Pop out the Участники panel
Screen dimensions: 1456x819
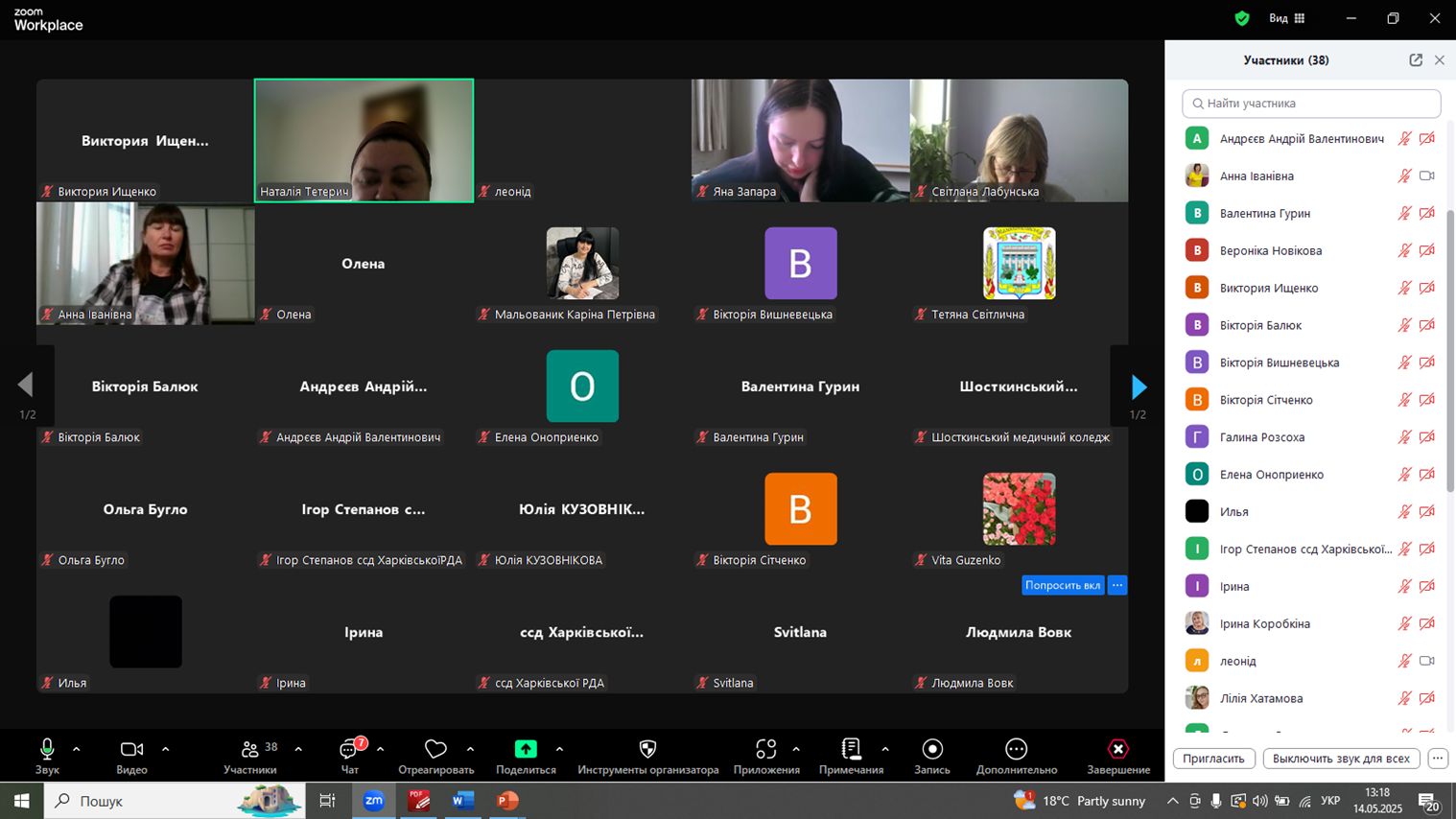[1416, 59]
